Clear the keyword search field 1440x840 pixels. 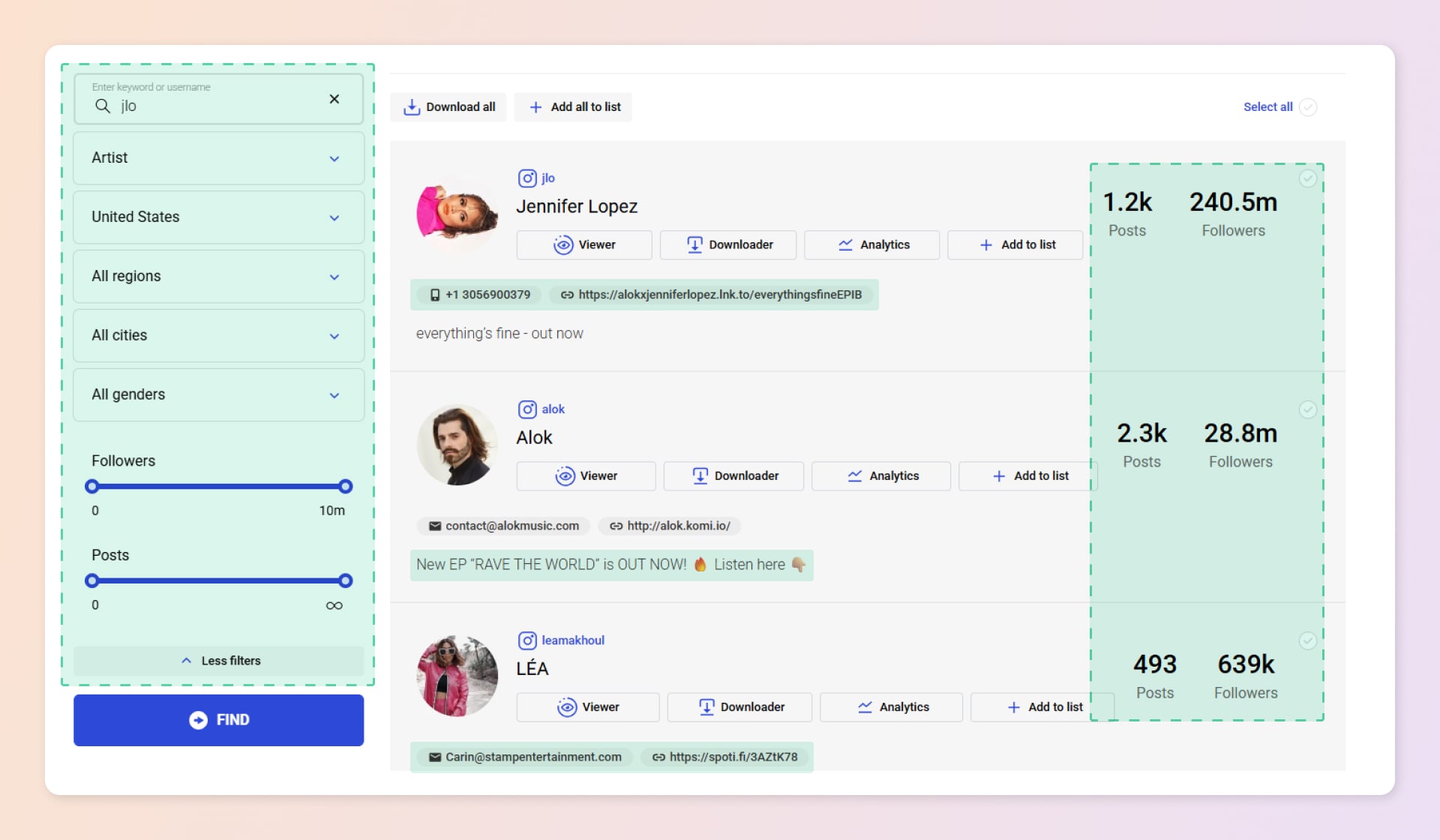tap(334, 99)
